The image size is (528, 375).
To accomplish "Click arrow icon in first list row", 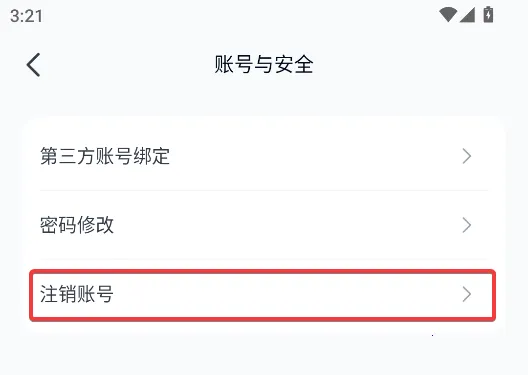I will click(467, 156).
